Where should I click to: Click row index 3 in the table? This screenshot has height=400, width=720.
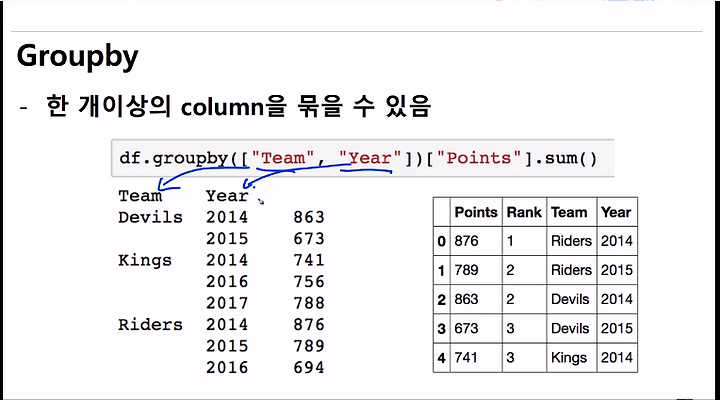point(441,329)
